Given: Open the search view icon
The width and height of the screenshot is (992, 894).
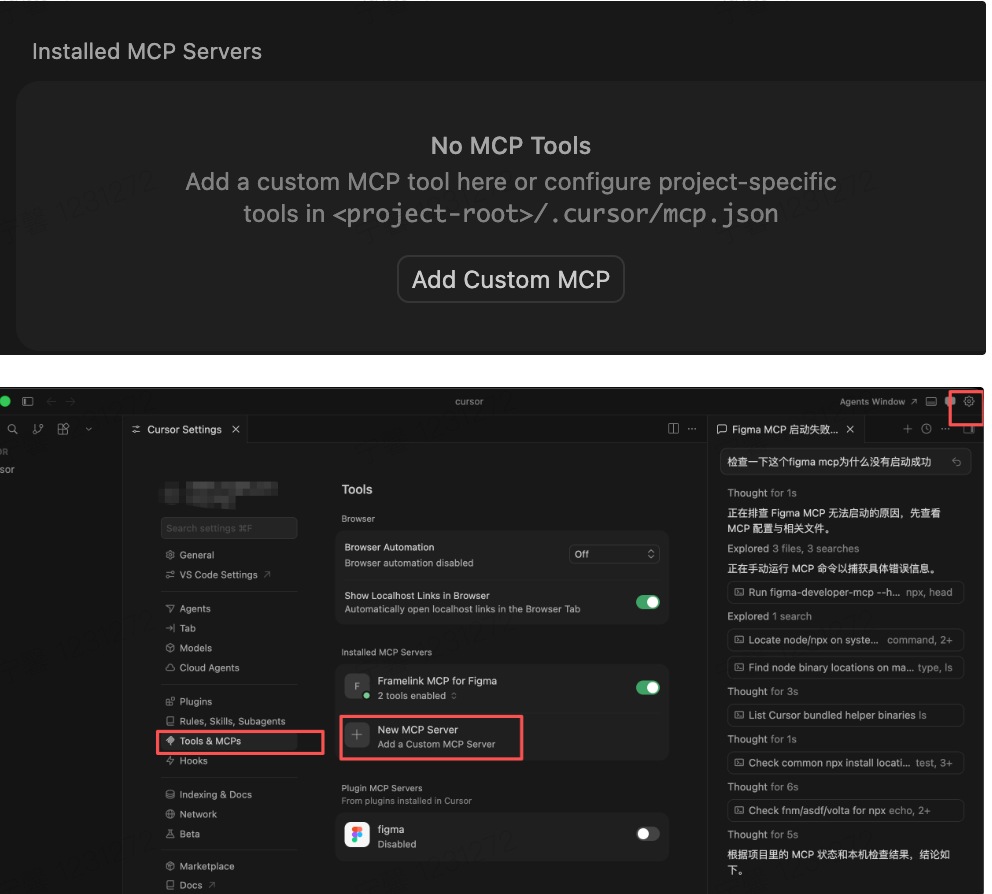Looking at the screenshot, I should point(12,429).
